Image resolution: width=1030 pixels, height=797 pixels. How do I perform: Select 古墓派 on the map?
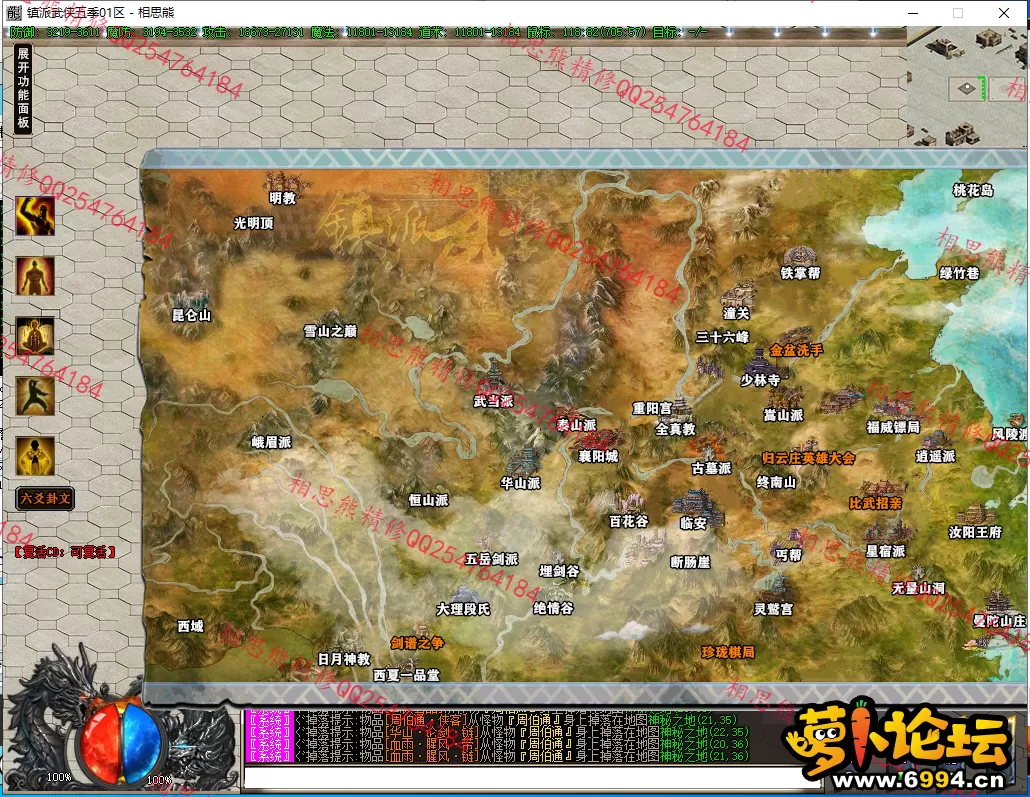[711, 468]
